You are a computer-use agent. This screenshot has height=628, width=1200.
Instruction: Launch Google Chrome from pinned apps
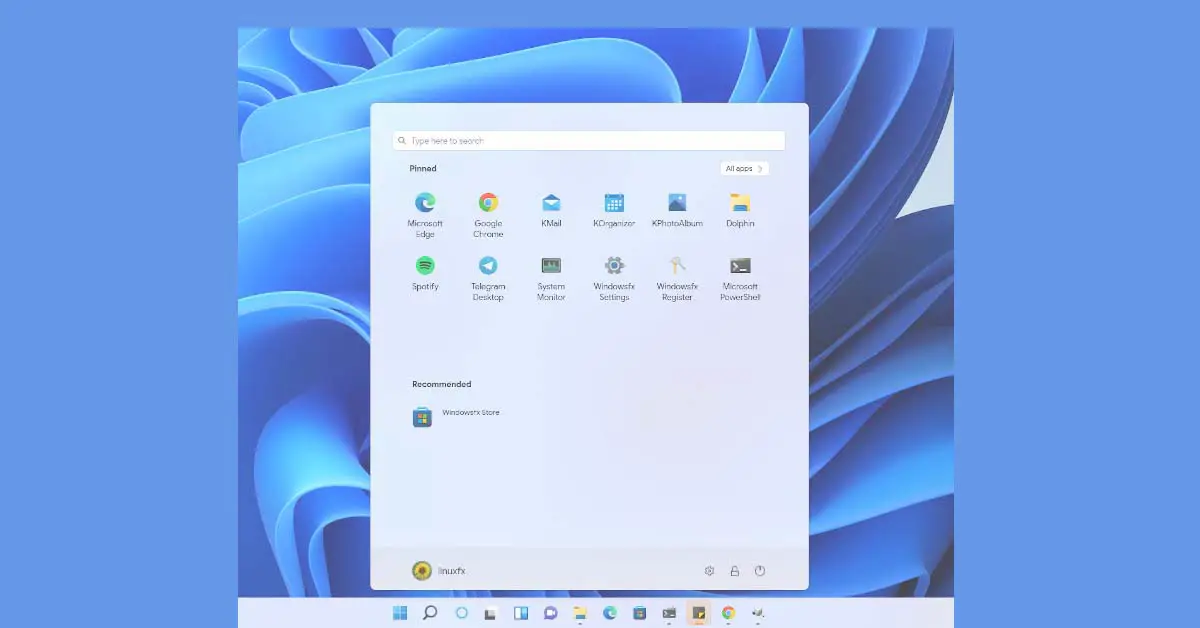tap(488, 215)
